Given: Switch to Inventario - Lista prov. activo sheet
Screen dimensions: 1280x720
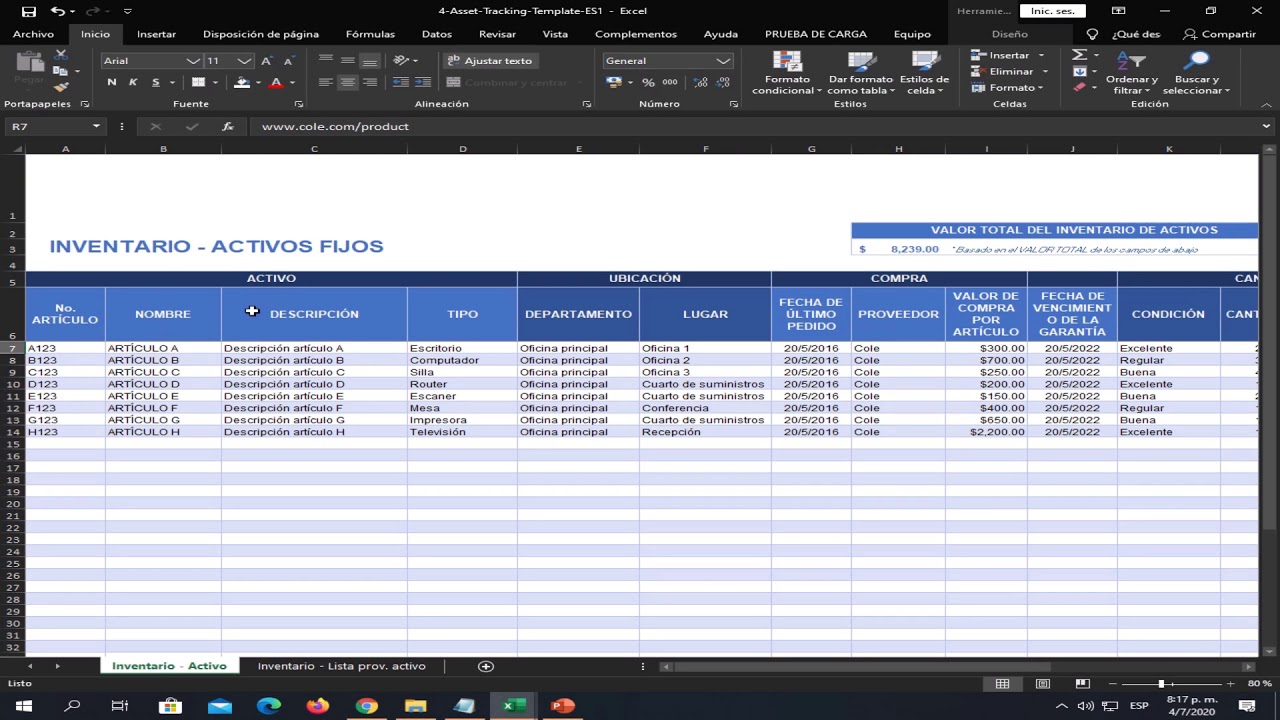Looking at the screenshot, I should pyautogui.click(x=341, y=666).
